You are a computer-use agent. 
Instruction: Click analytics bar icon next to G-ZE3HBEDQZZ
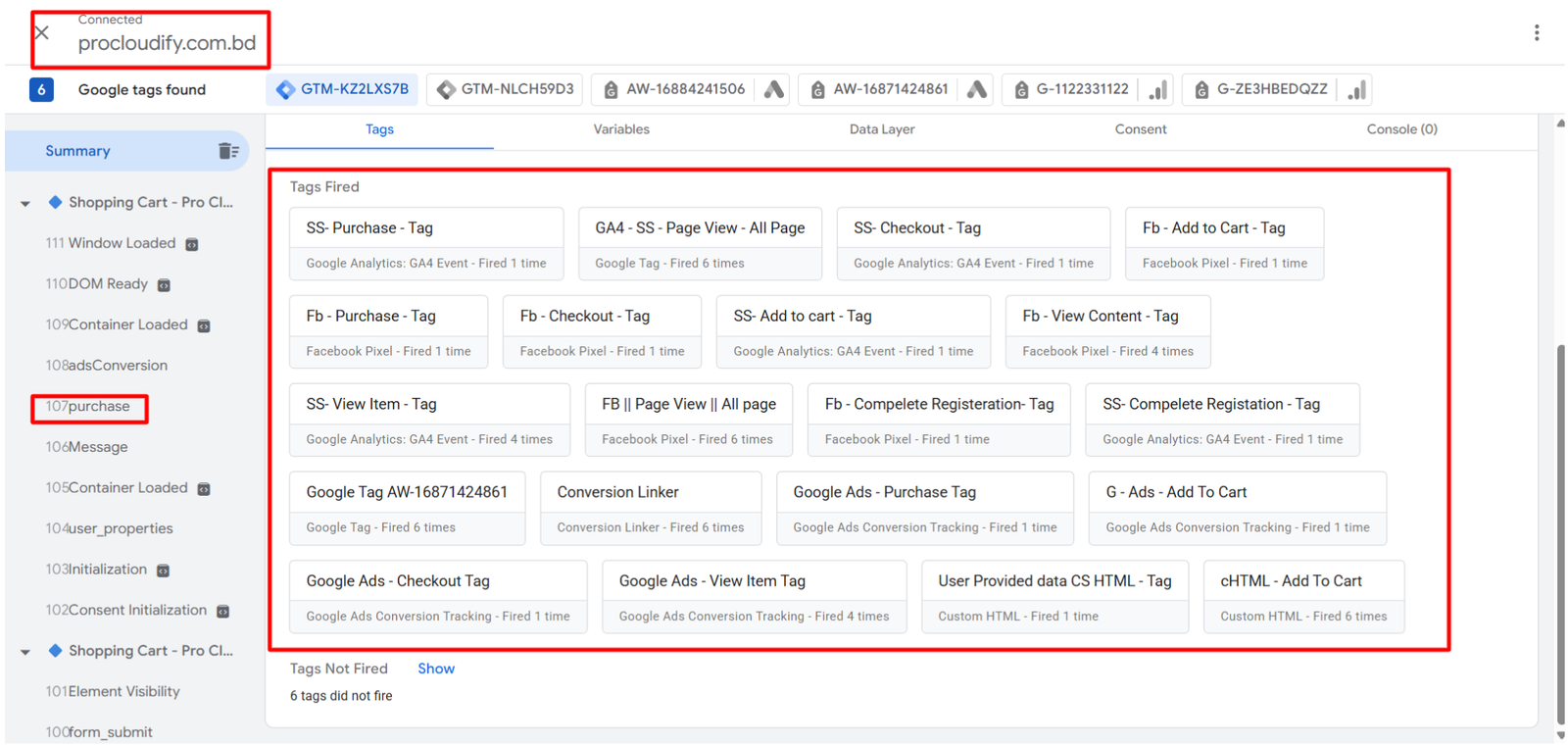tap(1357, 90)
